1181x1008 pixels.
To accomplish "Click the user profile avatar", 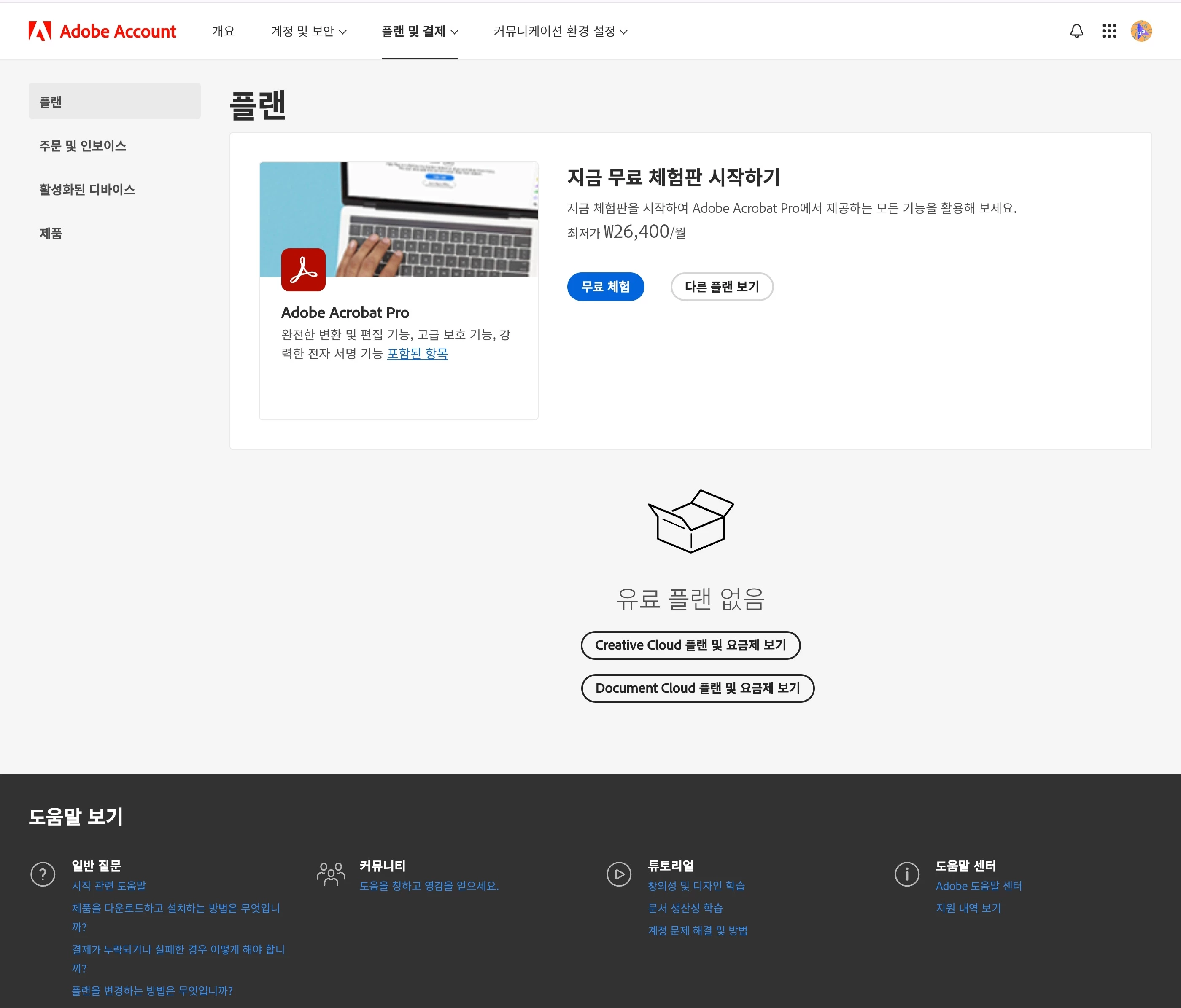I will tap(1141, 31).
